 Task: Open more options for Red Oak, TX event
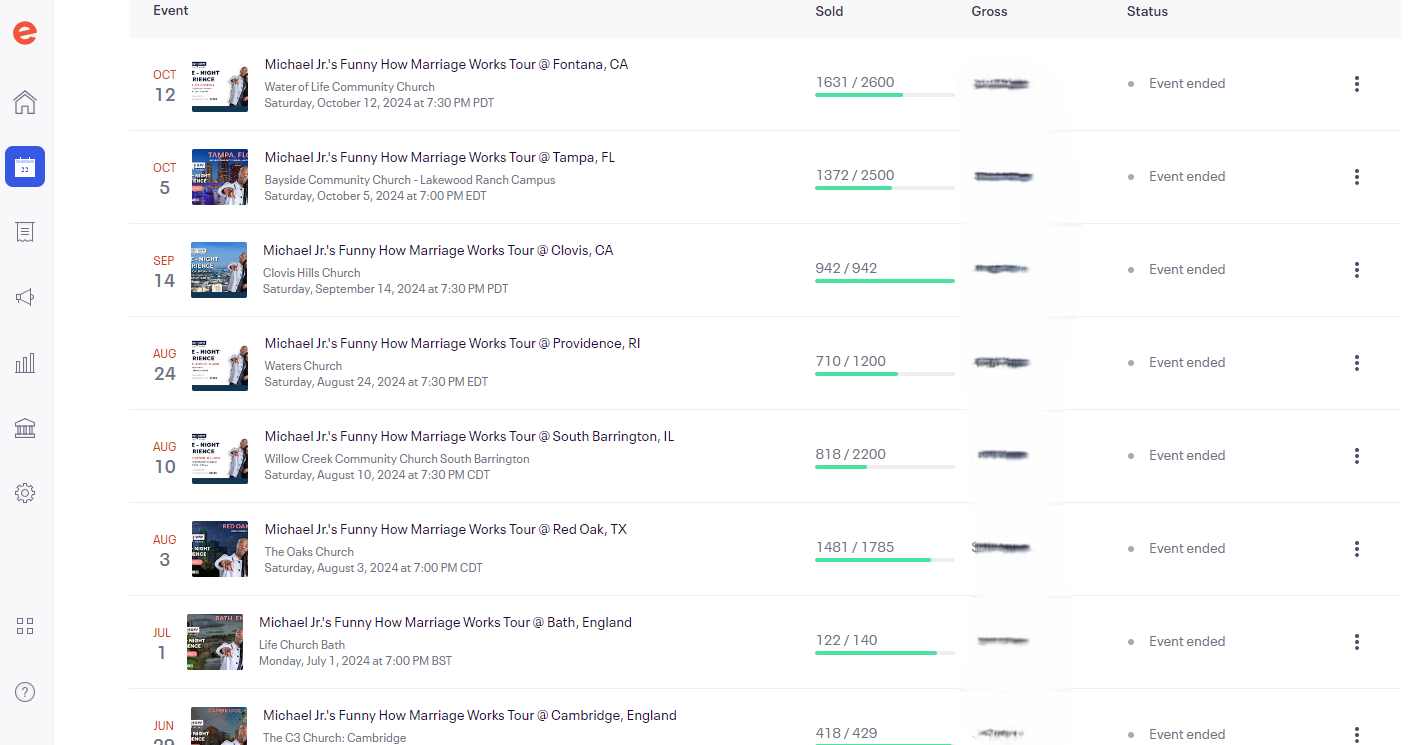pyautogui.click(x=1356, y=549)
